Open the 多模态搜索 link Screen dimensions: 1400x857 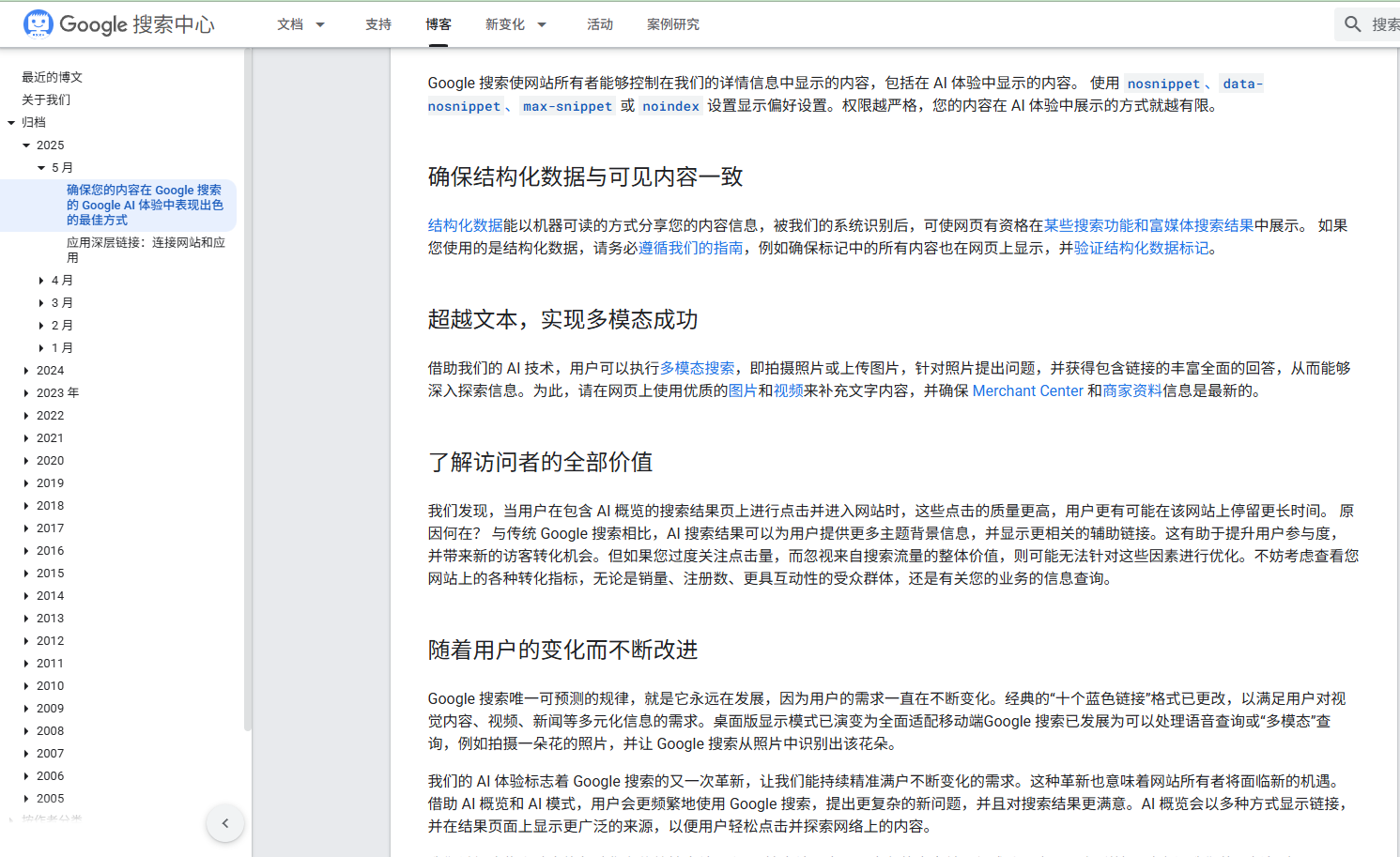click(698, 368)
